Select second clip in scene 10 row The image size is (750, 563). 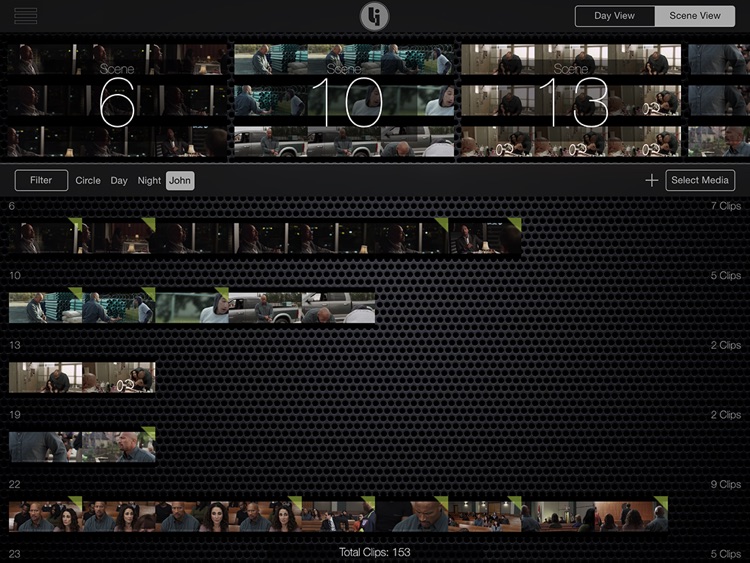coord(119,308)
